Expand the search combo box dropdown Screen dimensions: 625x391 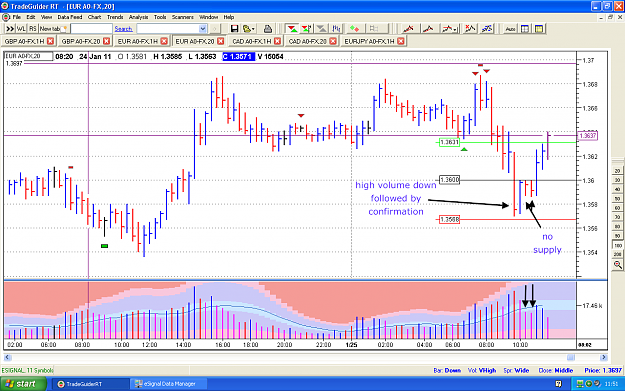click(203, 29)
